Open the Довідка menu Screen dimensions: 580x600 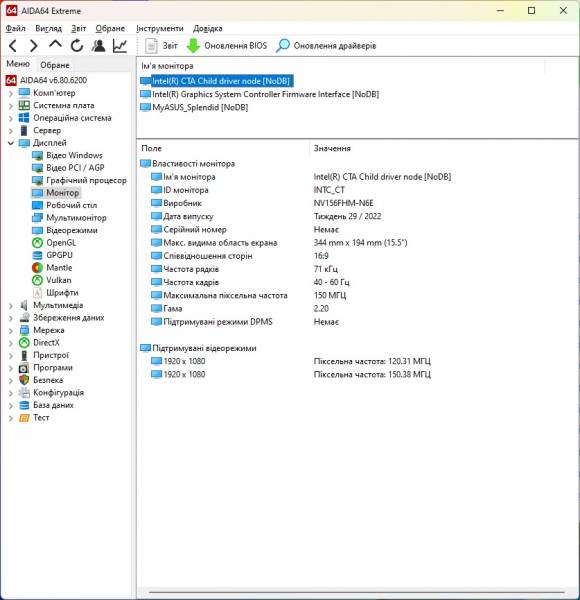click(x=208, y=29)
